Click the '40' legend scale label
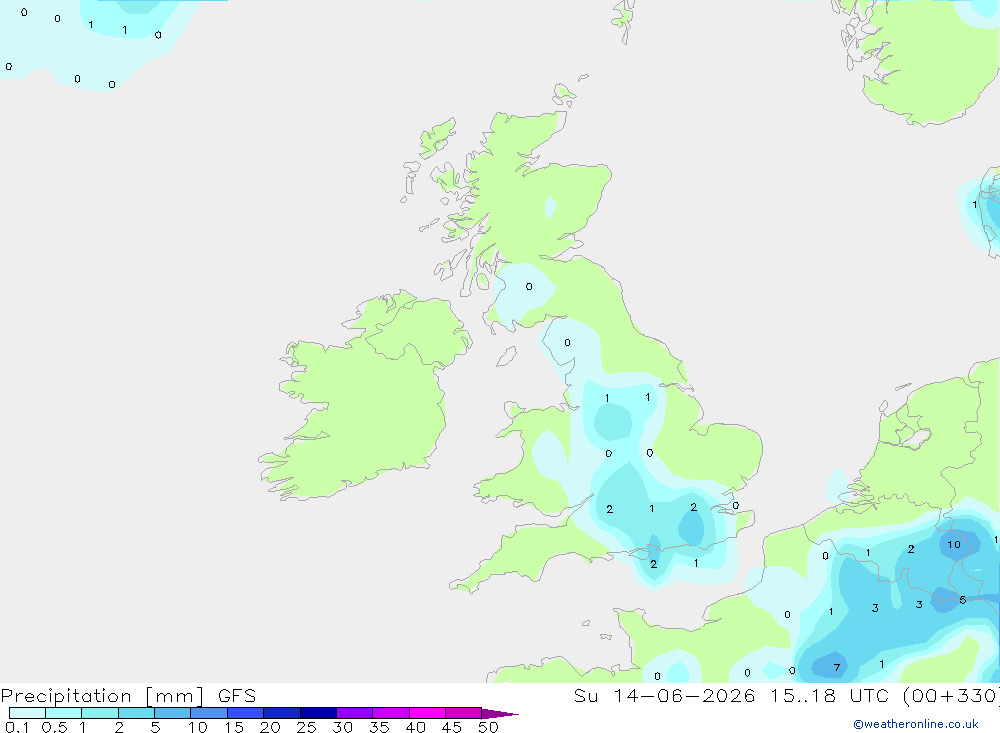Screen dimensions: 1000x733 tap(416, 727)
